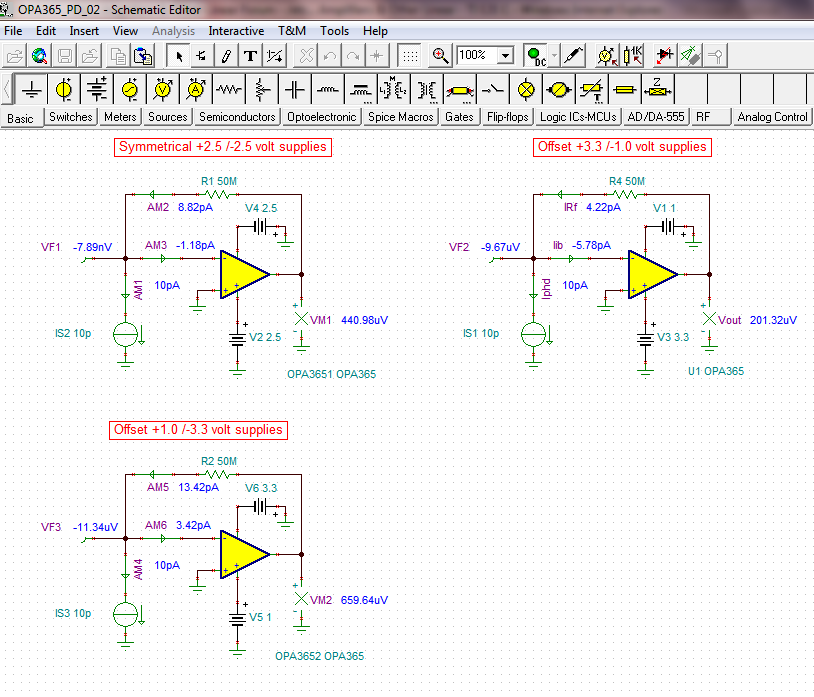The image size is (814, 697).
Task: Click the probe tool icon
Action: [x=573, y=55]
